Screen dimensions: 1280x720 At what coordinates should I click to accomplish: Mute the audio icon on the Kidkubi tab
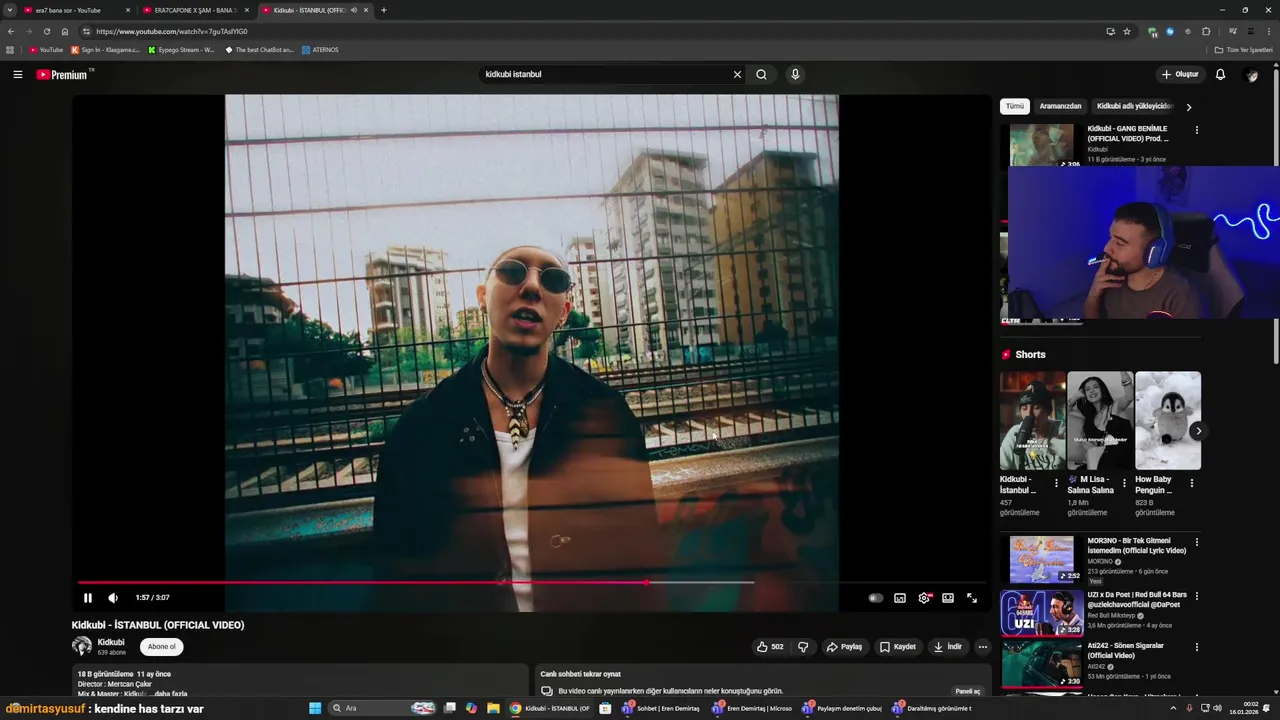[353, 10]
